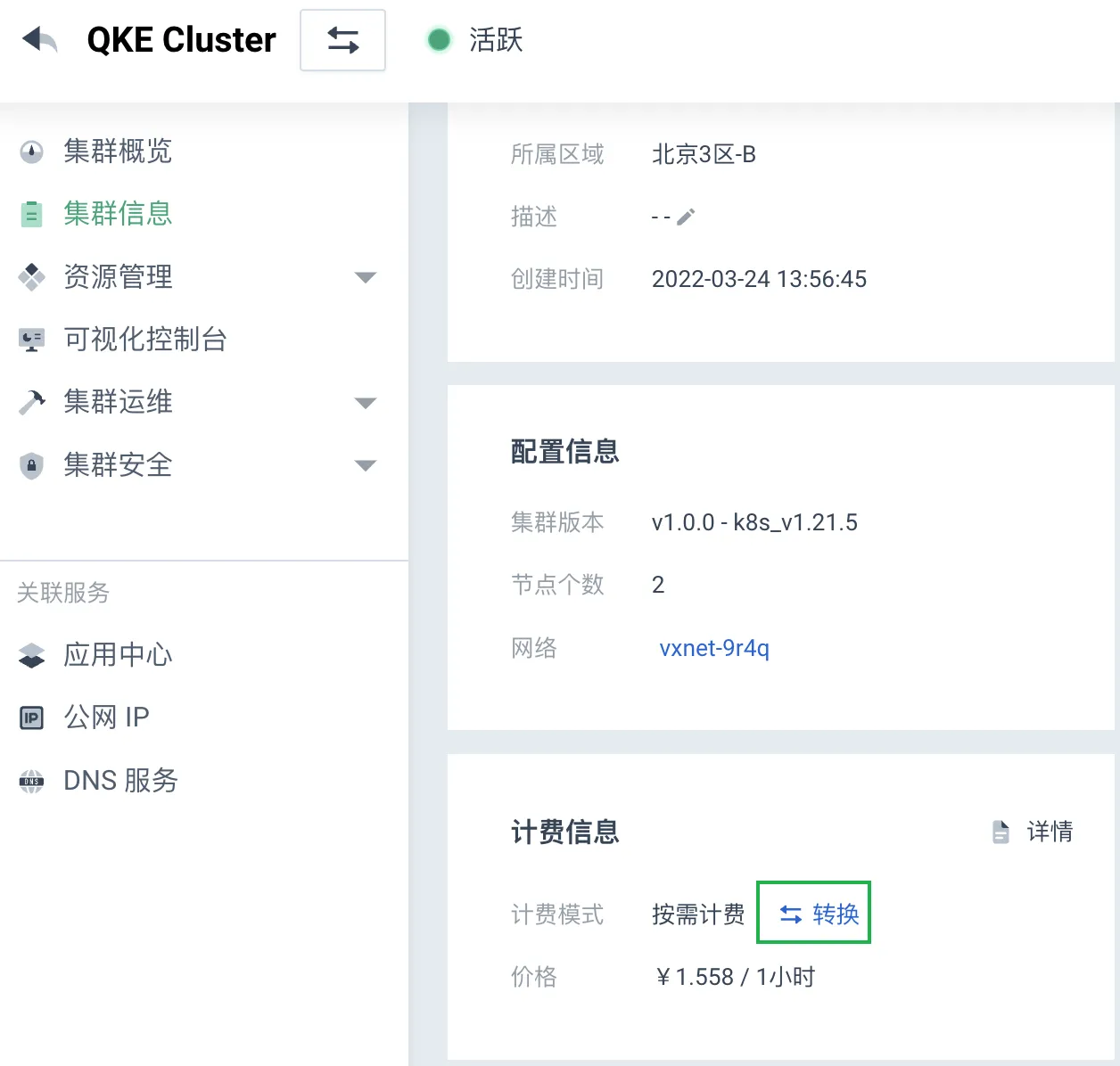This screenshot has width=1120, height=1066.
Task: Expand the 资源管理 dropdown arrow
Action: pos(366,277)
